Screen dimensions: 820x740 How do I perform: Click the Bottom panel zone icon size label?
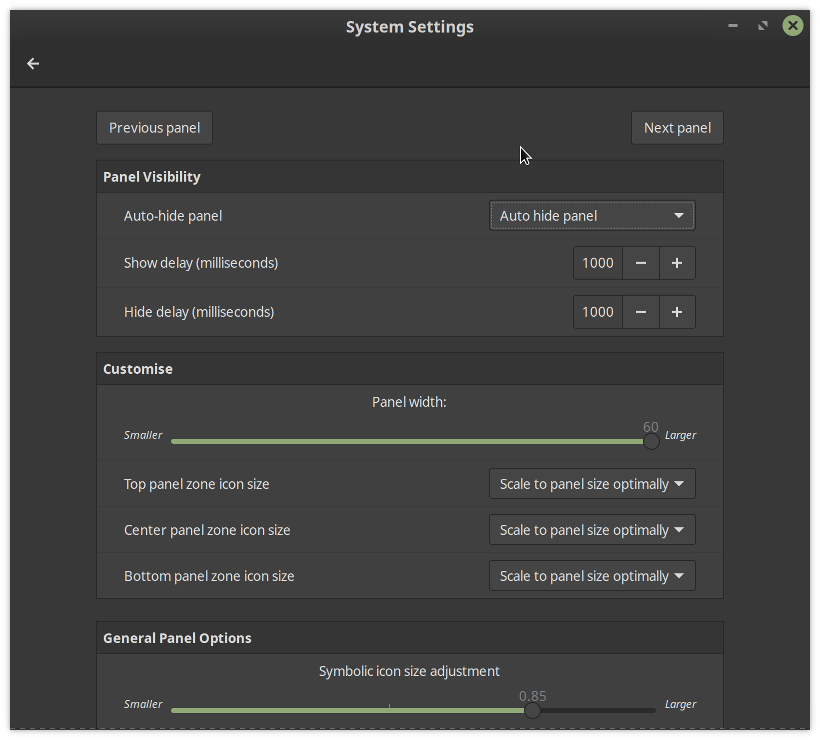[x=209, y=576]
